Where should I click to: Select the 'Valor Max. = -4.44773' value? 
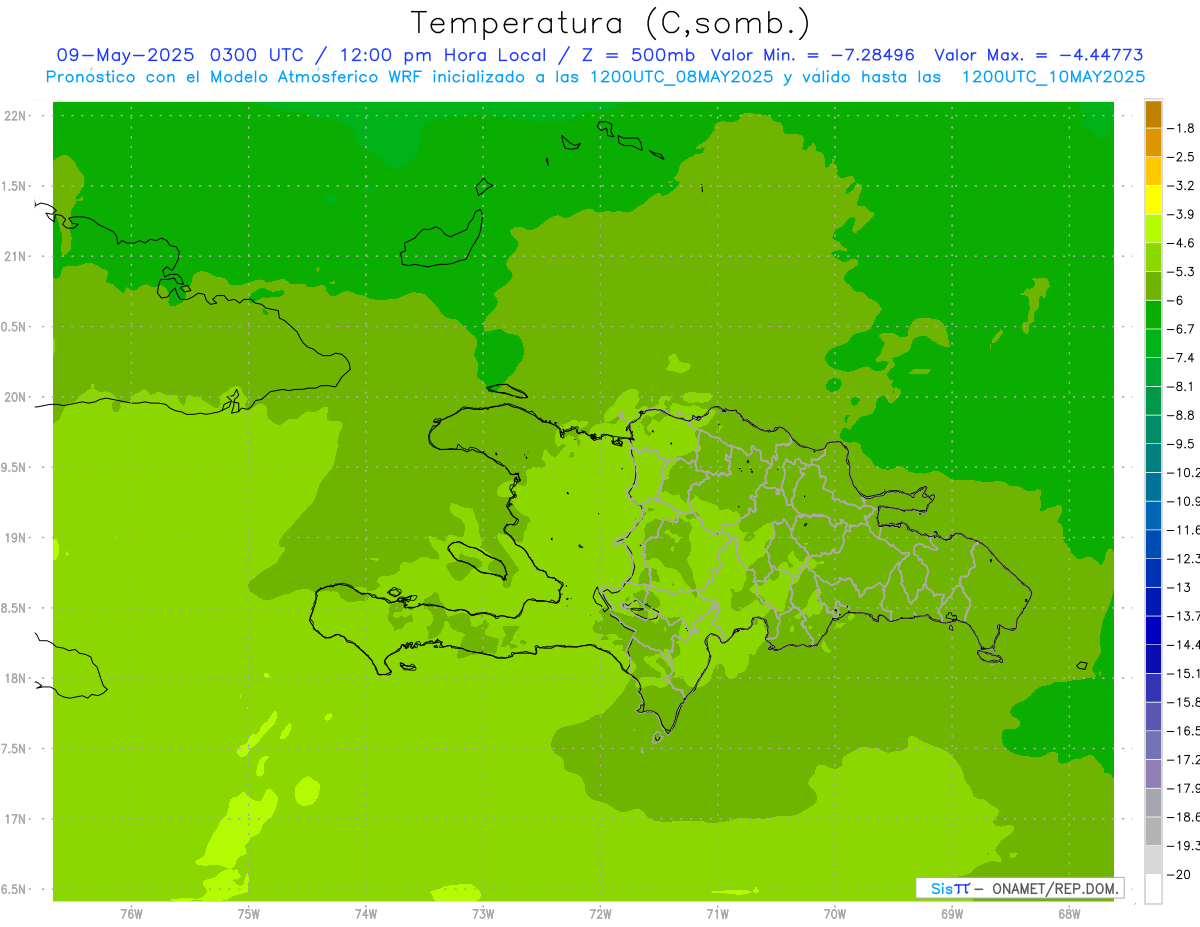[1039, 55]
